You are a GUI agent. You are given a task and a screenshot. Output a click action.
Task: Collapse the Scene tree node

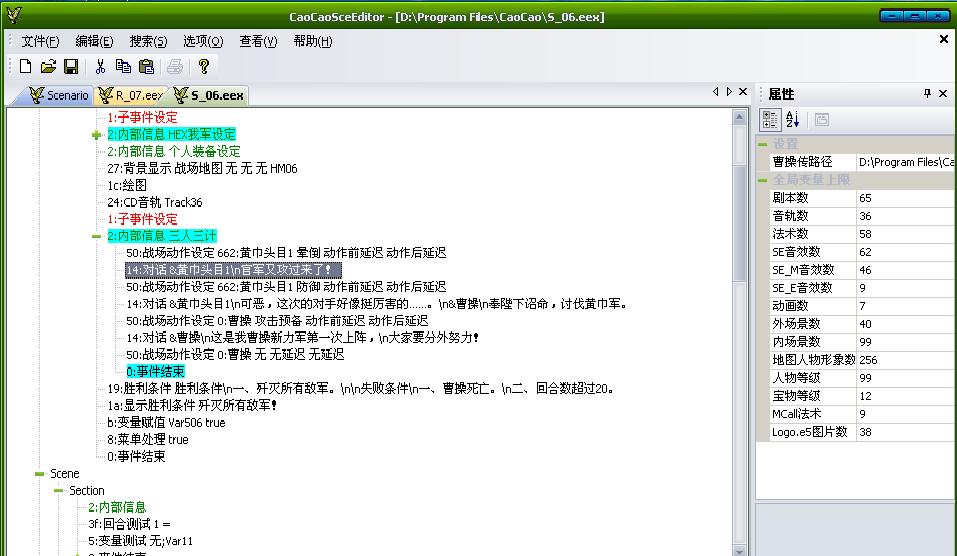(x=40, y=474)
